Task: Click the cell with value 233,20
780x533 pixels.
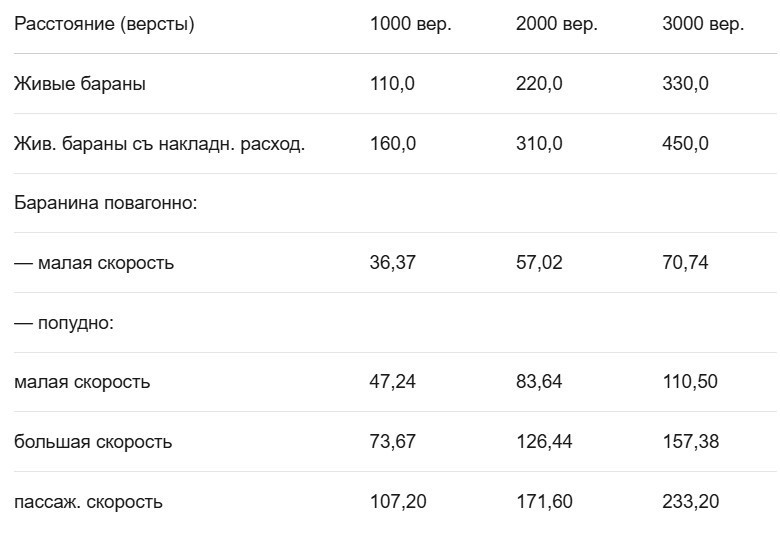Action: 690,502
